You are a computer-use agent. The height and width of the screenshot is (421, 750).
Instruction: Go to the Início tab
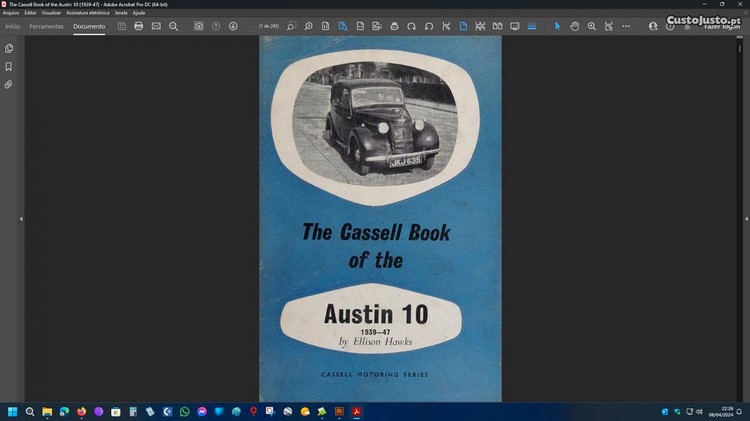[x=12, y=26]
